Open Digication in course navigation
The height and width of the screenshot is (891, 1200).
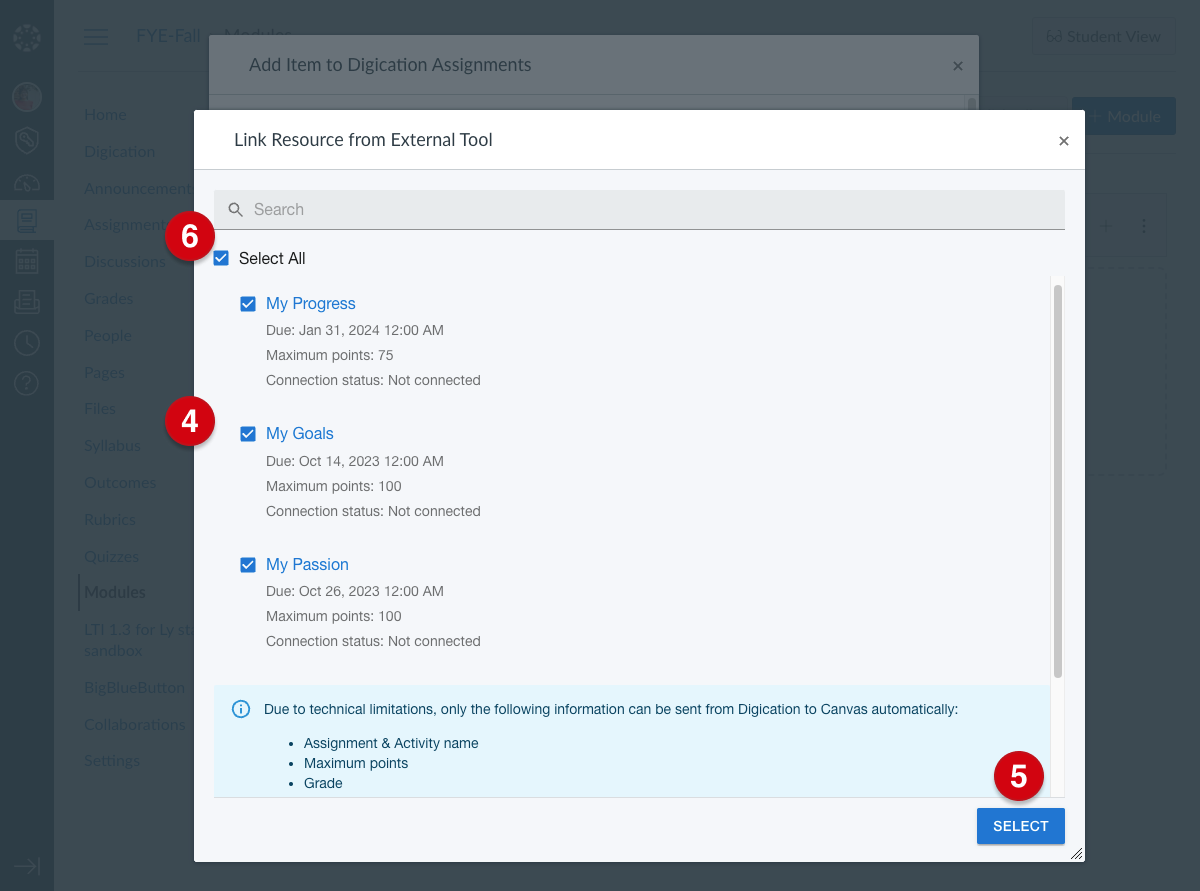[x=119, y=152]
